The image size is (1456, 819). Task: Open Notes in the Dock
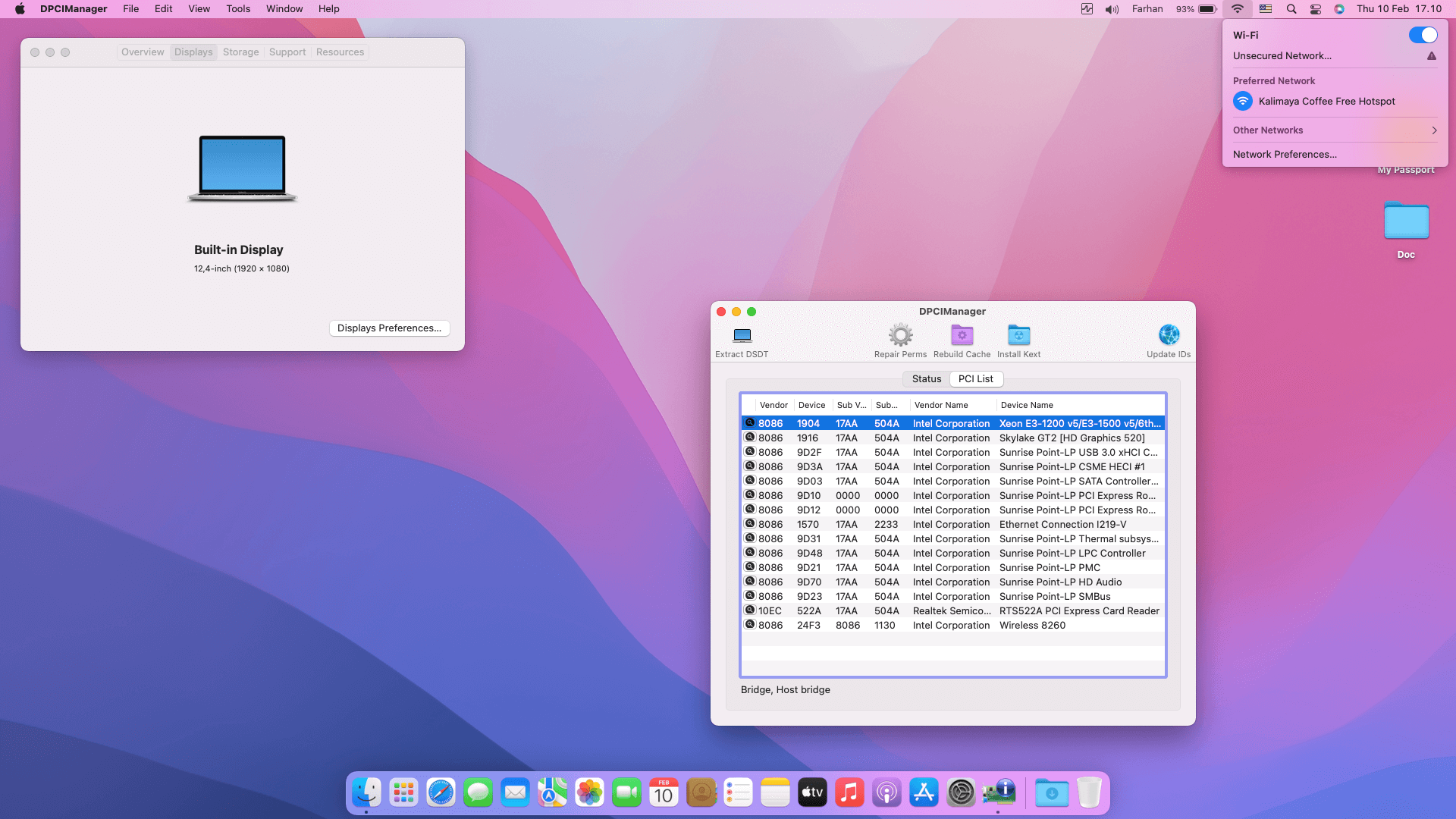(775, 792)
